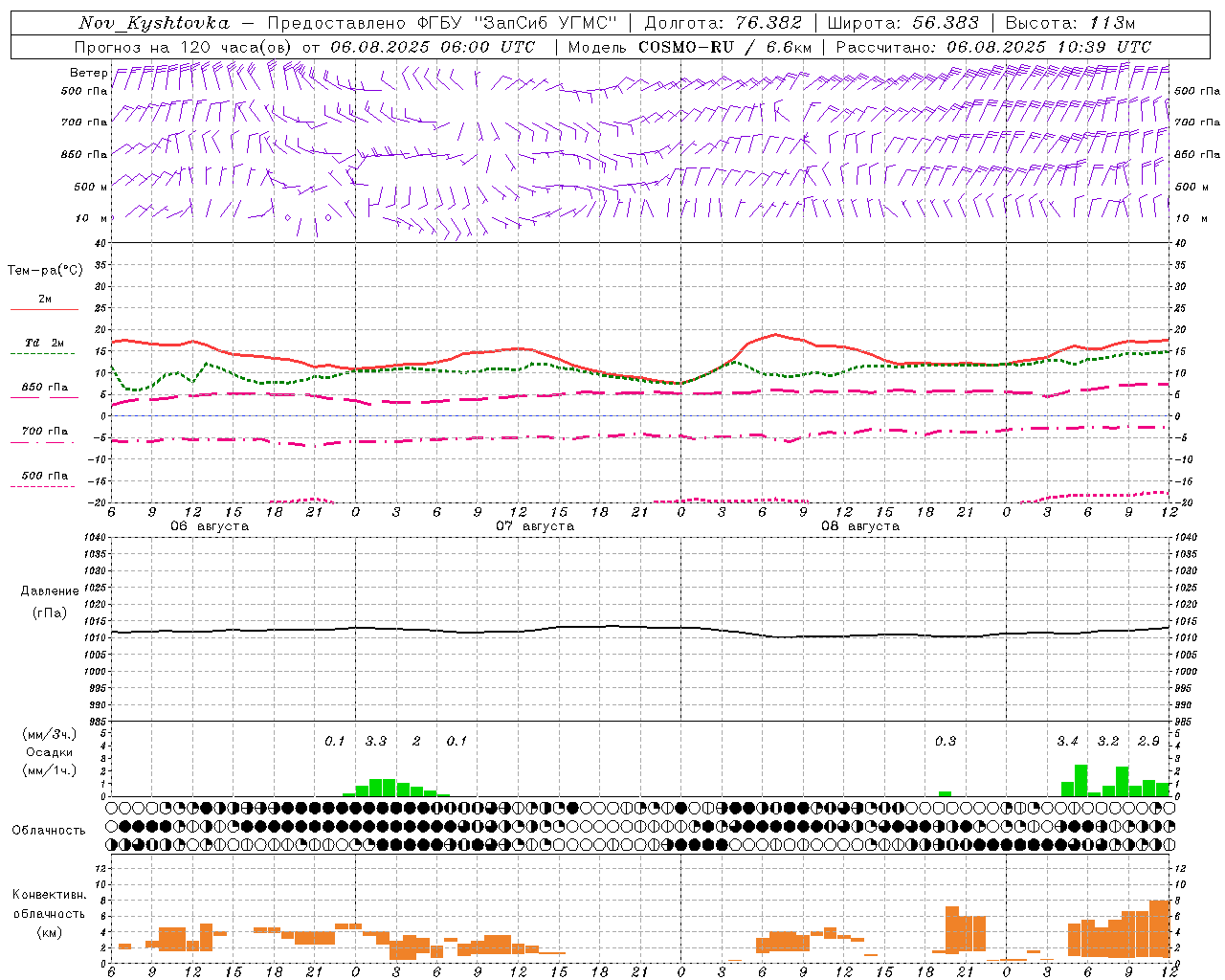
Task: Click the (мм/1ч.) precipitation unit label
Action: (50, 770)
